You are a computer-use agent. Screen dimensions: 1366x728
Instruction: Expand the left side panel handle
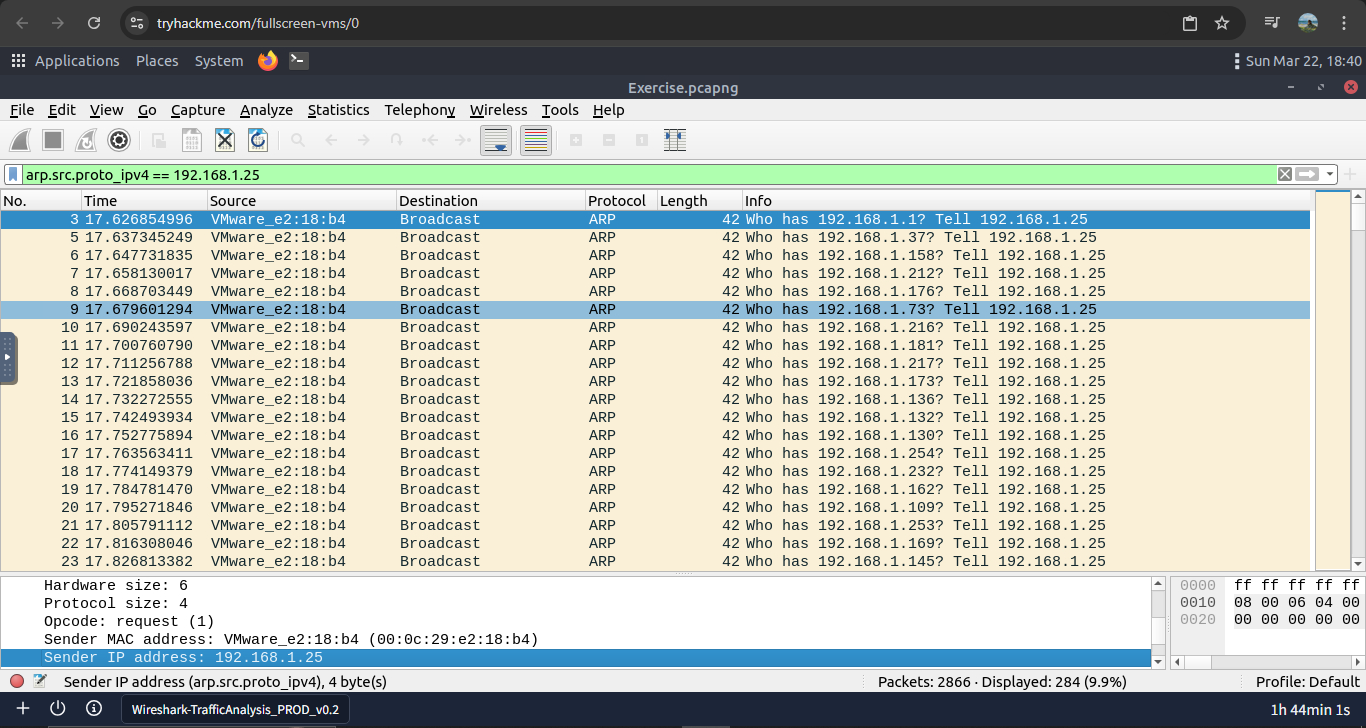8,357
